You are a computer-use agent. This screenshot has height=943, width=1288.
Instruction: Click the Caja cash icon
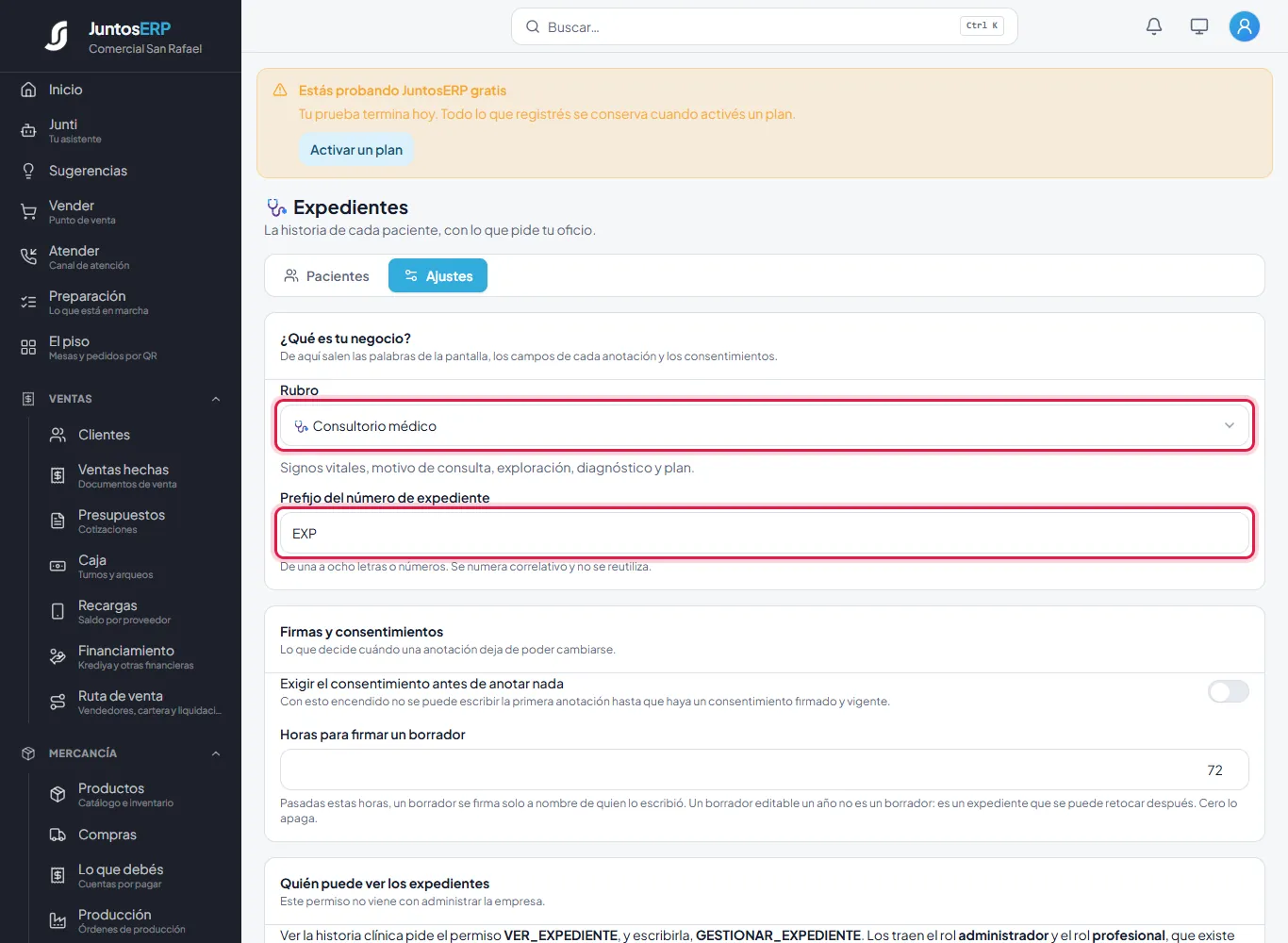(x=58, y=567)
